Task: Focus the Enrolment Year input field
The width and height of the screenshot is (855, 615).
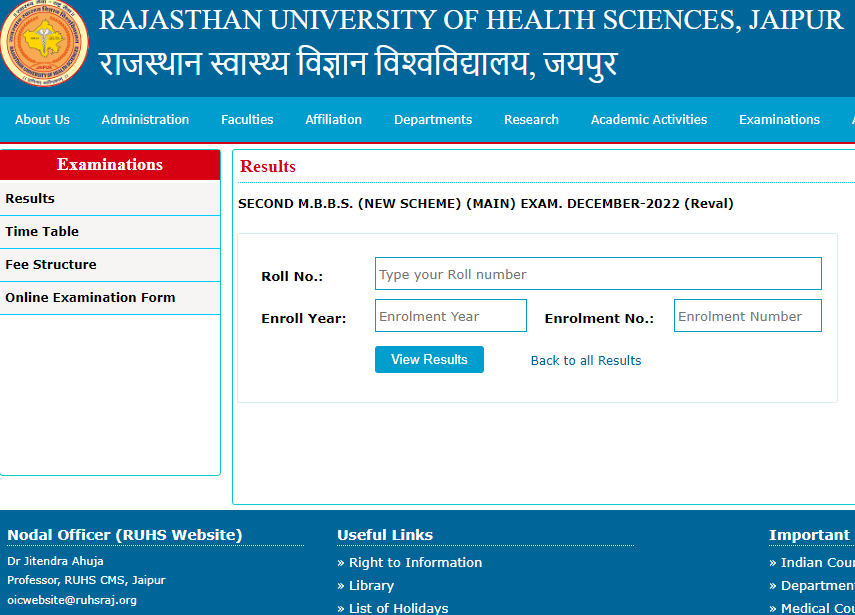Action: 450,316
